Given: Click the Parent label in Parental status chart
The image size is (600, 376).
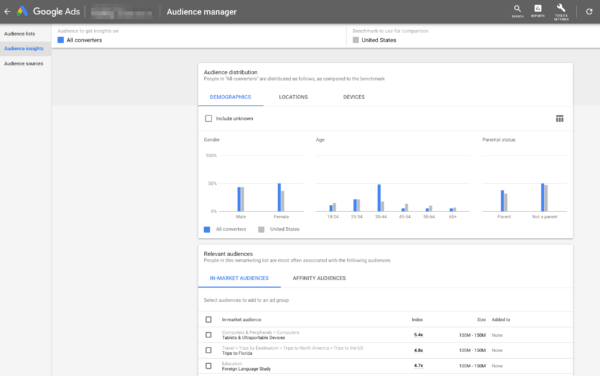Looking at the screenshot, I should [504, 217].
